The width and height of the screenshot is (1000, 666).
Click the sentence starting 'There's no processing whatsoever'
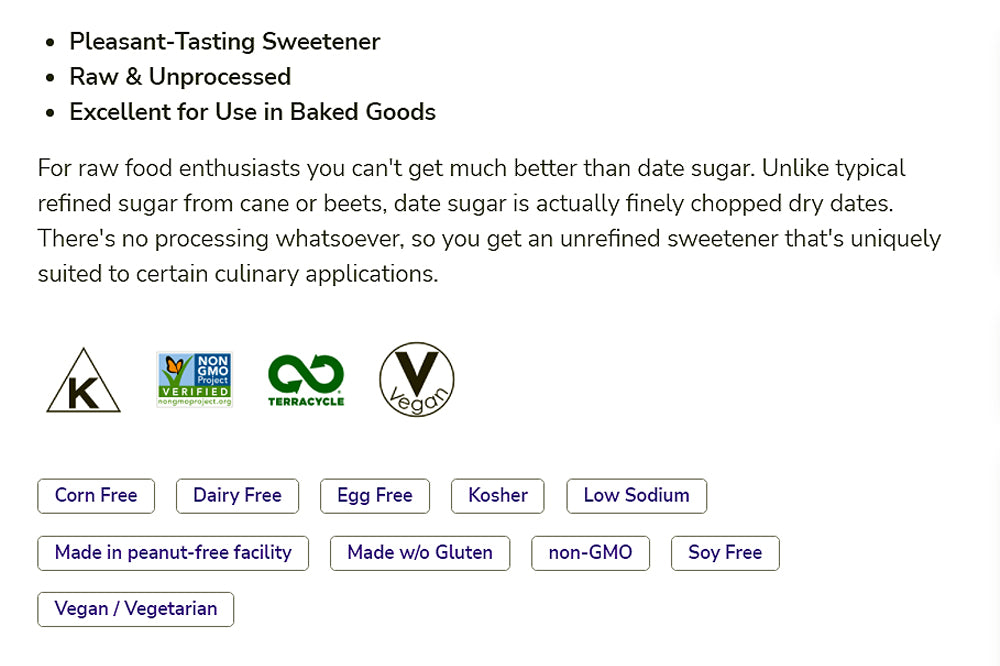pyautogui.click(x=489, y=239)
